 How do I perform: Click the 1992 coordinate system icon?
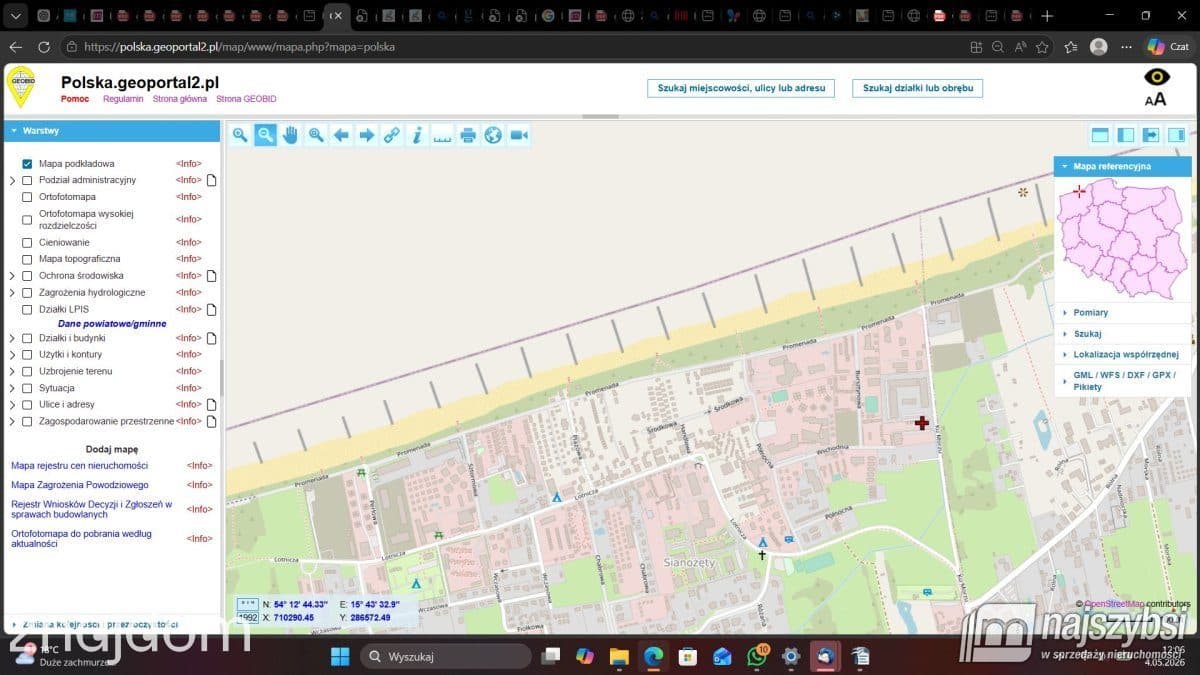[x=247, y=618]
